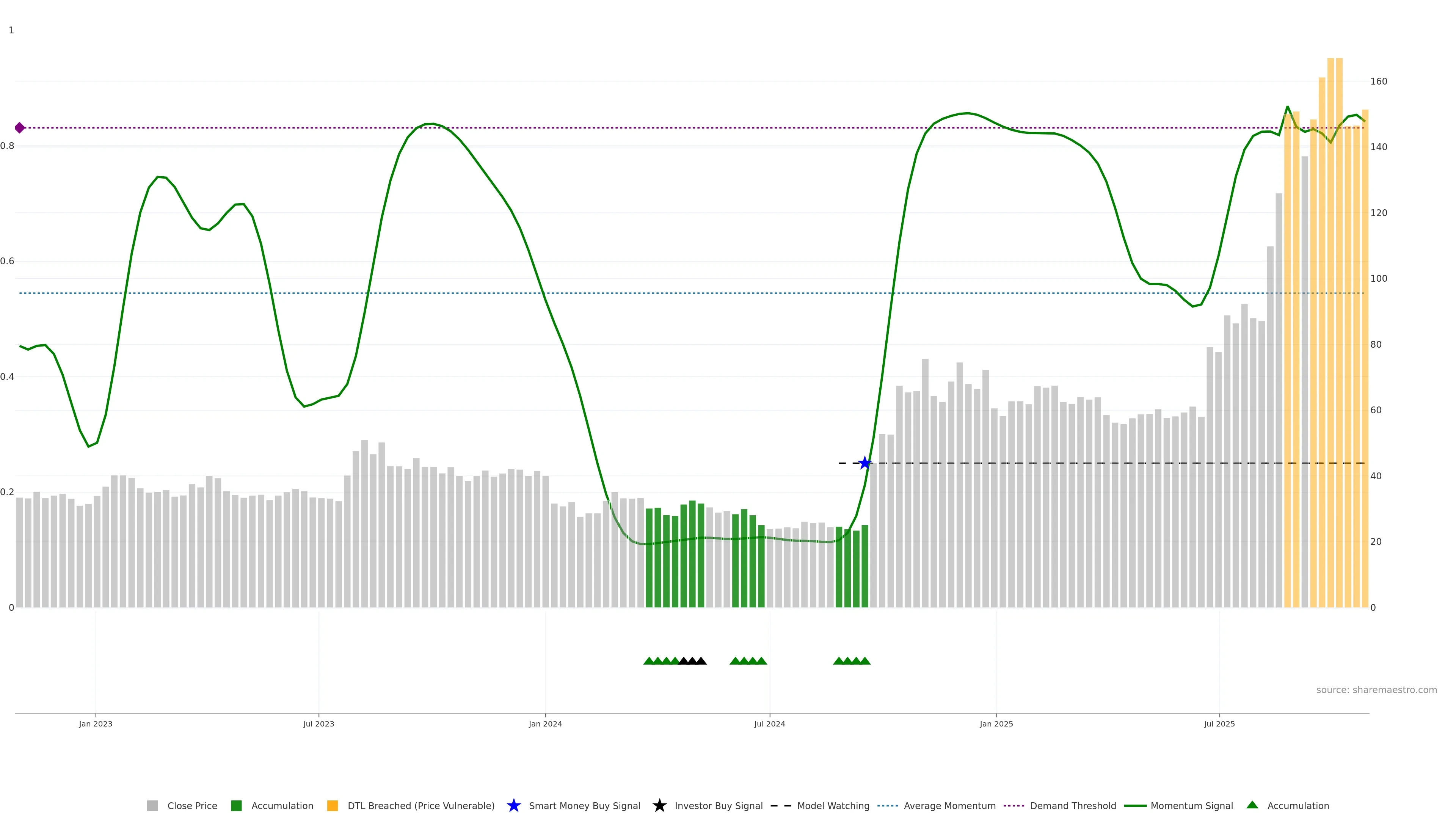Click the black triangle markers below chart
The width and height of the screenshot is (1456, 819).
[x=692, y=661]
